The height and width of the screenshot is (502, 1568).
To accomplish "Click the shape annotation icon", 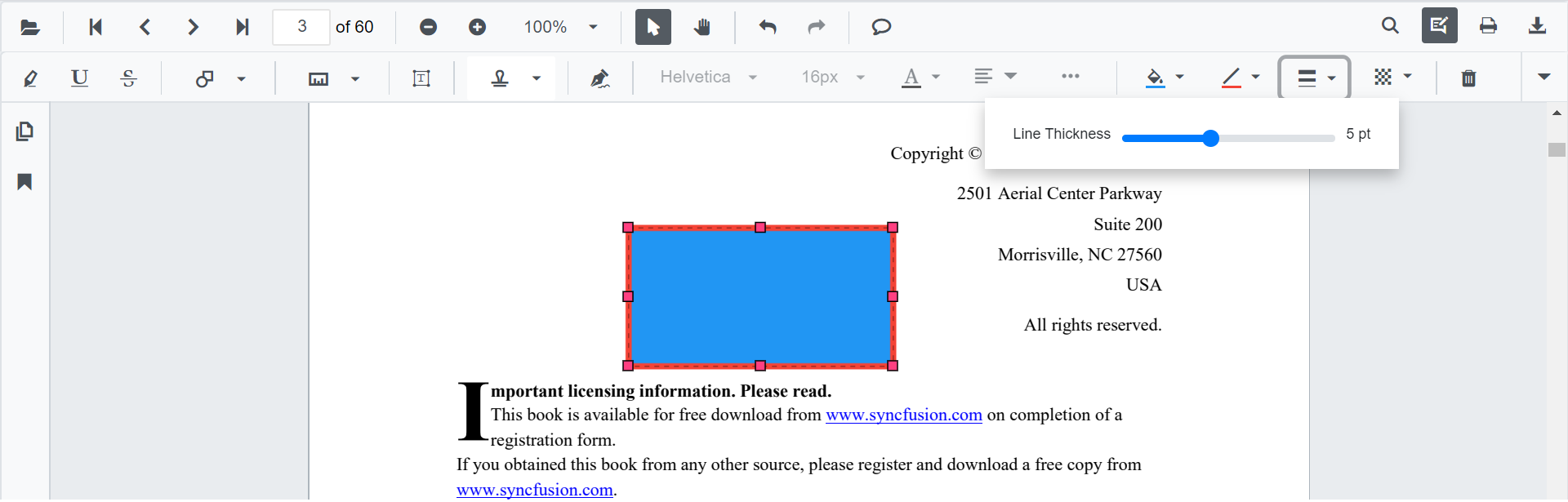I will tap(204, 78).
